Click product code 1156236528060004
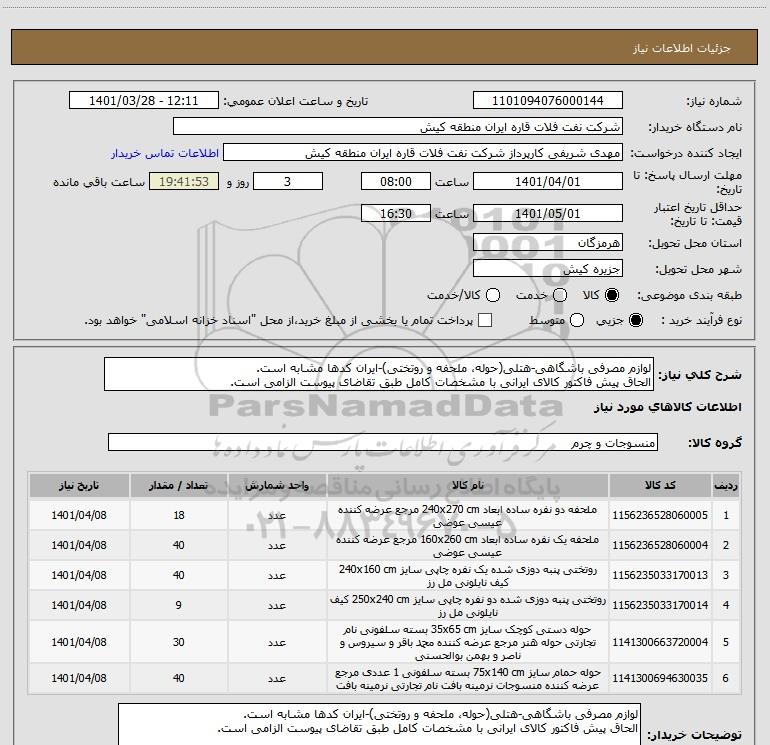Viewport: 770px width, 745px height. point(660,545)
